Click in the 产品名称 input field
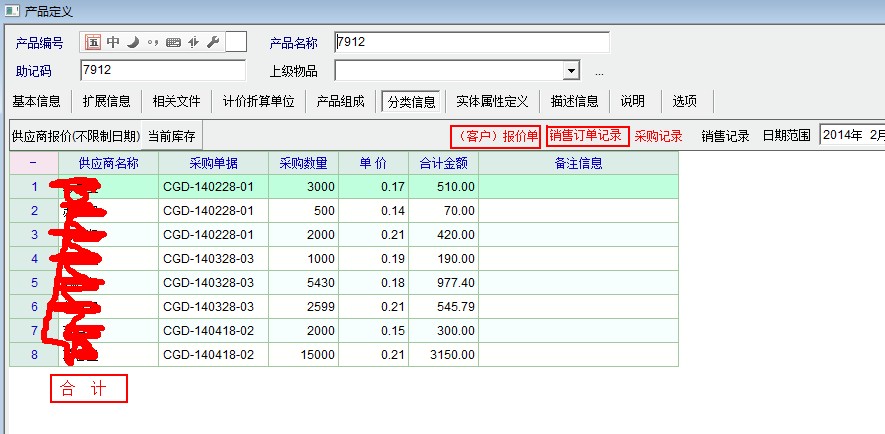885x434 pixels. (471, 42)
